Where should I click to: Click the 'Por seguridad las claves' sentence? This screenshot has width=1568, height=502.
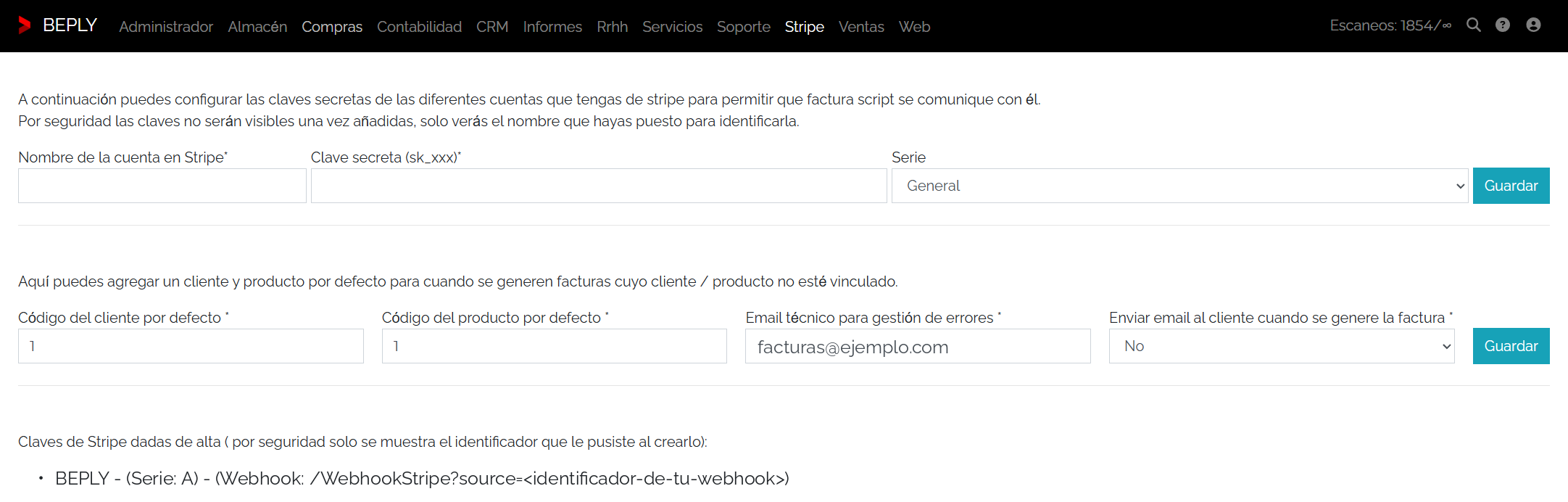tap(409, 121)
